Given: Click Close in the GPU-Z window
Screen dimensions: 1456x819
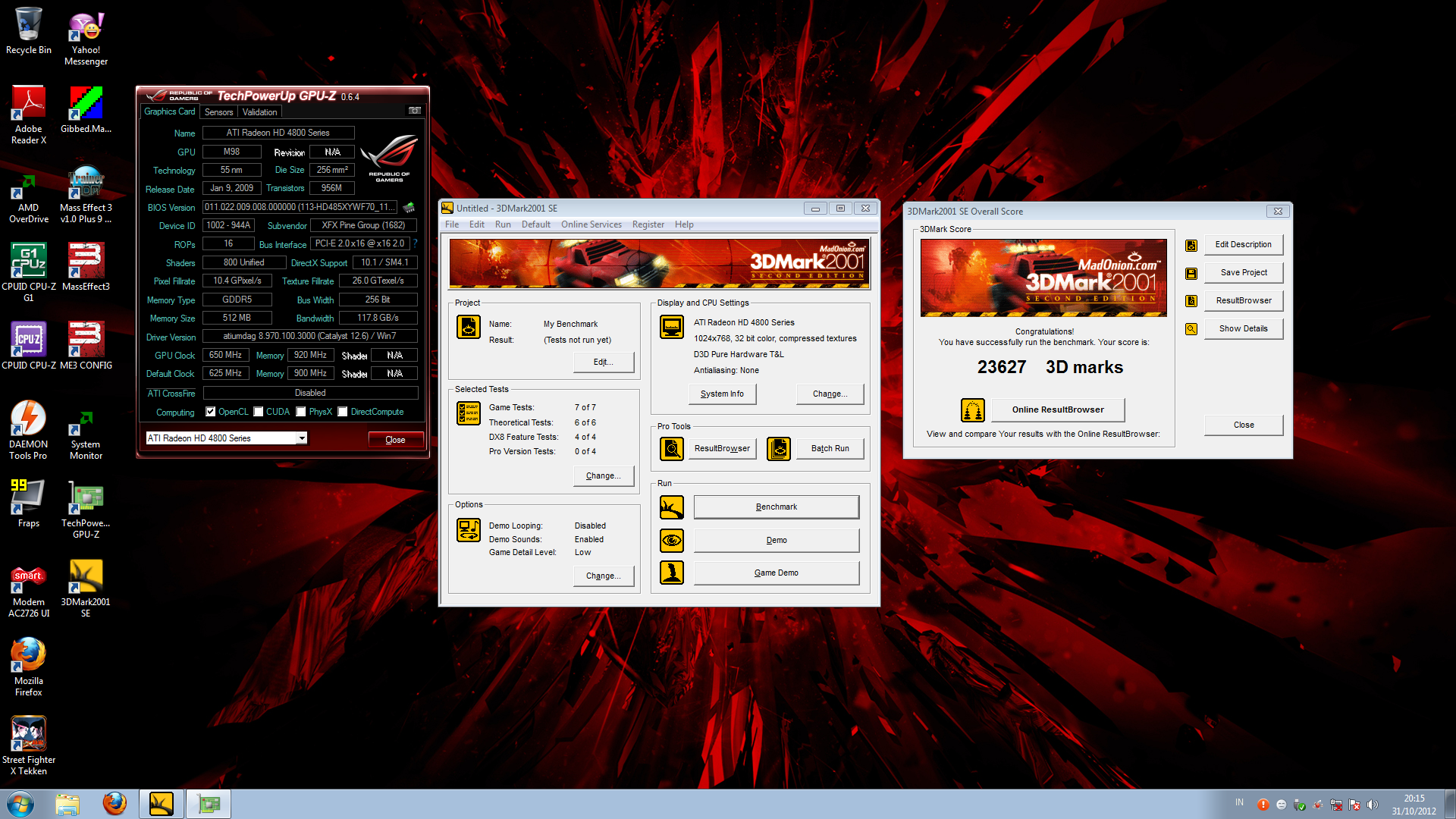Looking at the screenshot, I should point(395,440).
